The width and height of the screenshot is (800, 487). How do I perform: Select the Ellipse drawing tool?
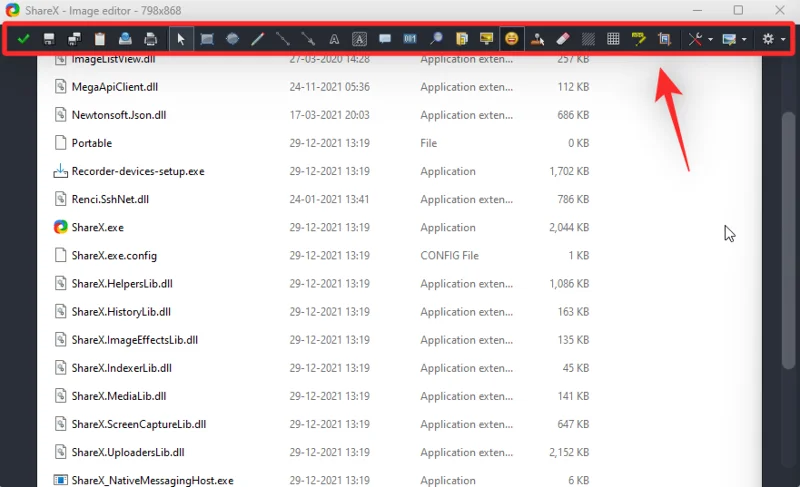pyautogui.click(x=232, y=39)
